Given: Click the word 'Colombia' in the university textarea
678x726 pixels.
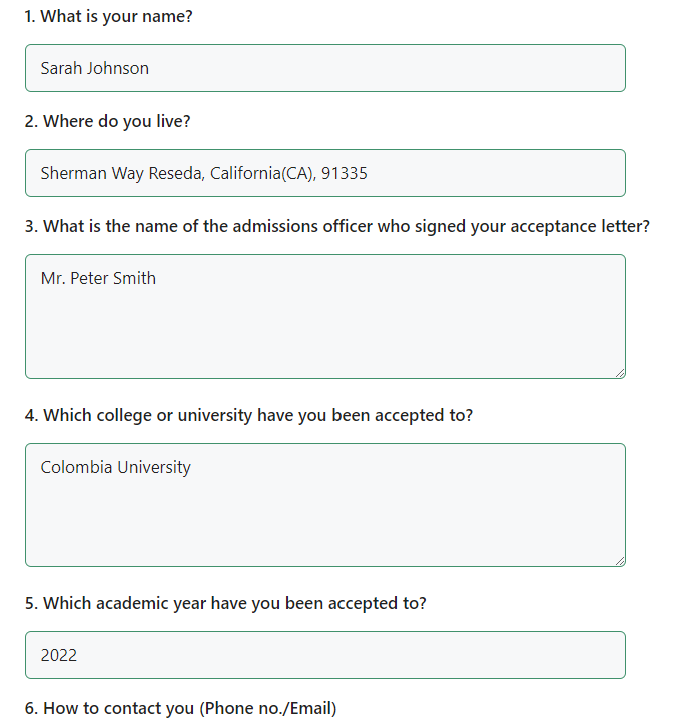Looking at the screenshot, I should [76, 467].
